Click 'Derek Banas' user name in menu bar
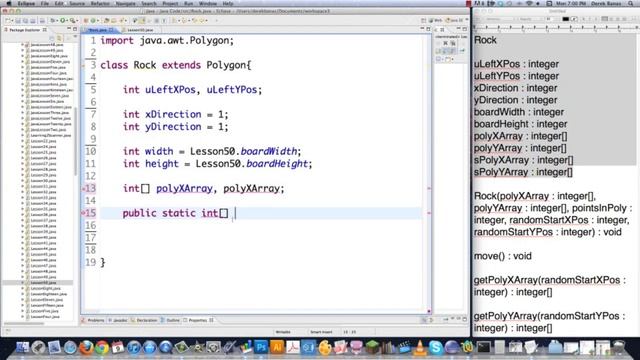Image resolution: width=640 pixels, height=360 pixels. point(606,3)
